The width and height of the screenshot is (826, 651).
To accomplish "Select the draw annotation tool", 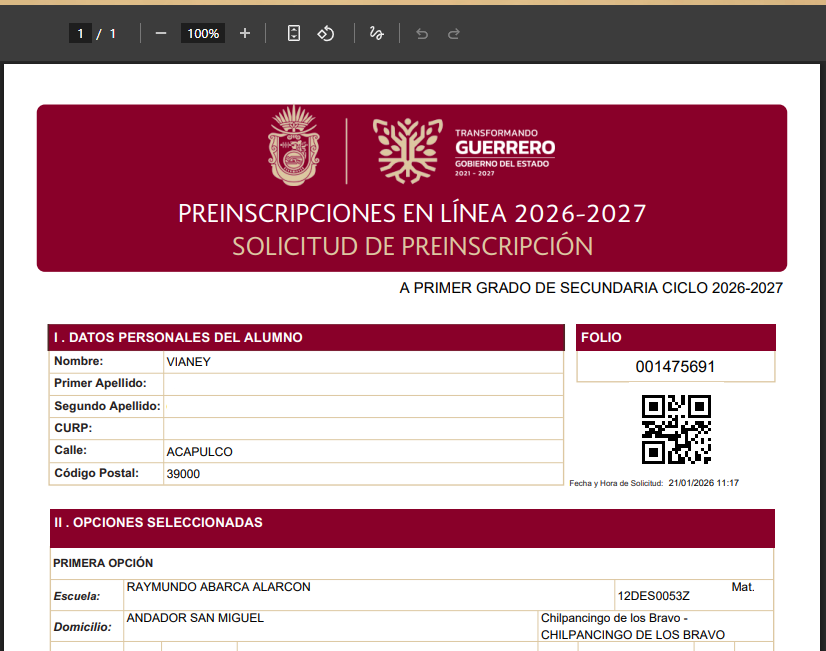I will click(x=377, y=33).
